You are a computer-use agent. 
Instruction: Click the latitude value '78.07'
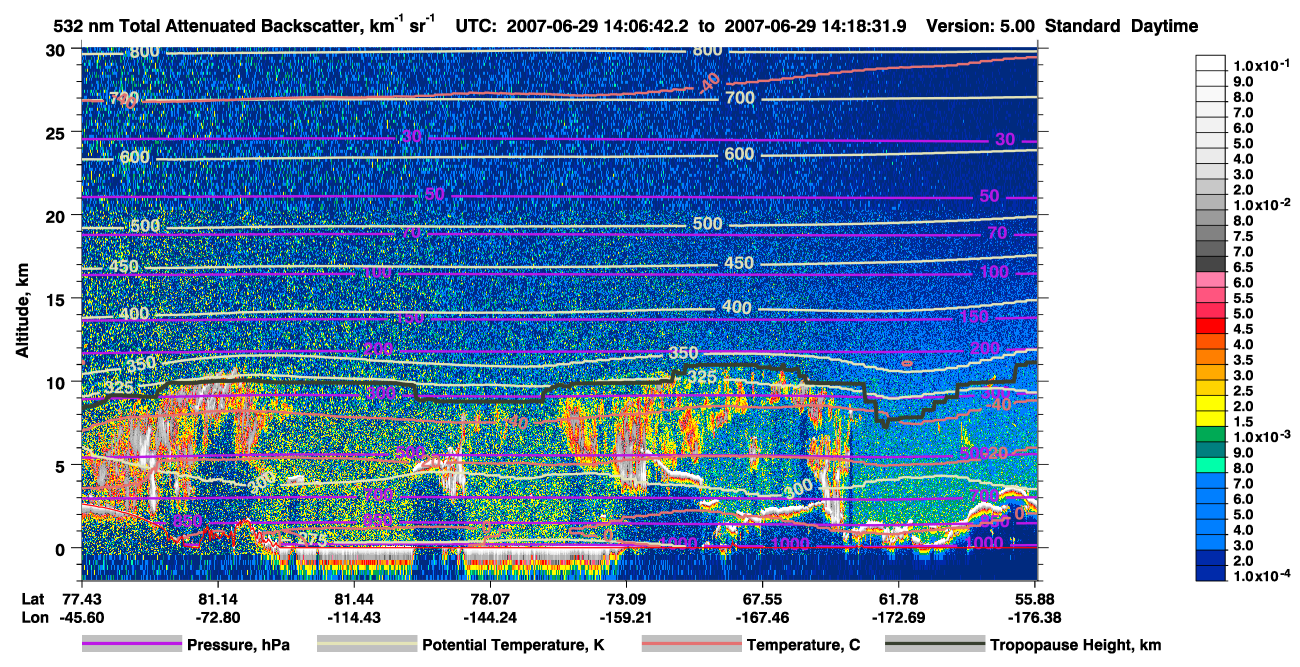click(x=490, y=599)
